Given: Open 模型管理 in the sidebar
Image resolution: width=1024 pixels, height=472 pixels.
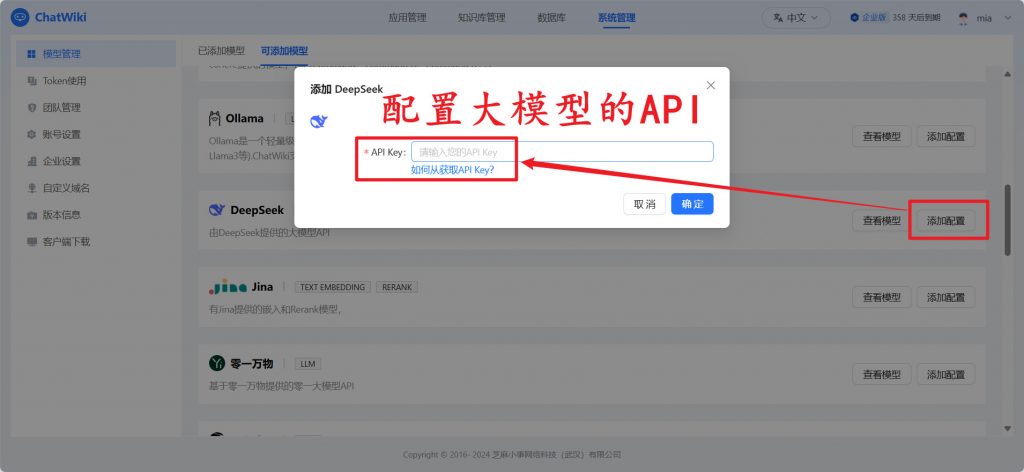Looking at the screenshot, I should [96, 54].
